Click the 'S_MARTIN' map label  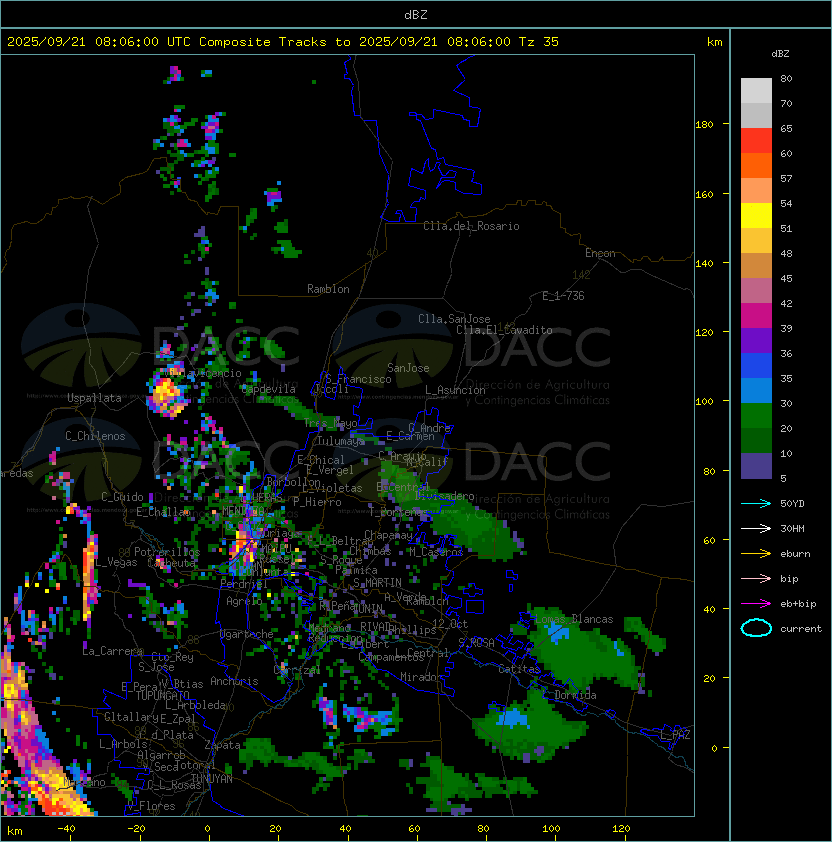(x=378, y=583)
